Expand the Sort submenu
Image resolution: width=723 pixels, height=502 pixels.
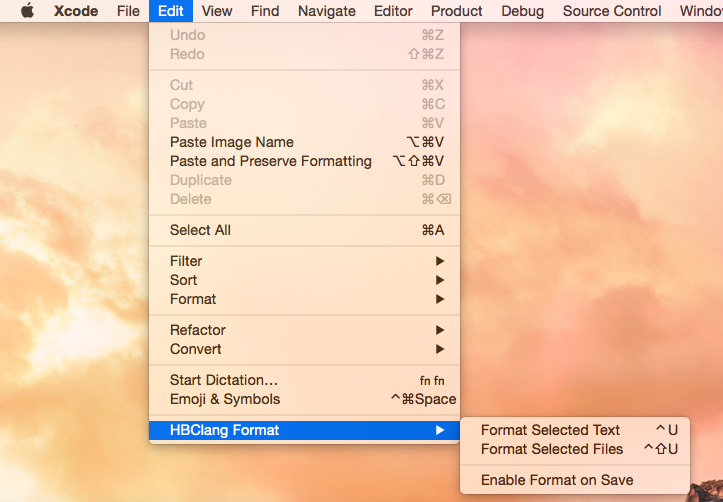pyautogui.click(x=304, y=280)
